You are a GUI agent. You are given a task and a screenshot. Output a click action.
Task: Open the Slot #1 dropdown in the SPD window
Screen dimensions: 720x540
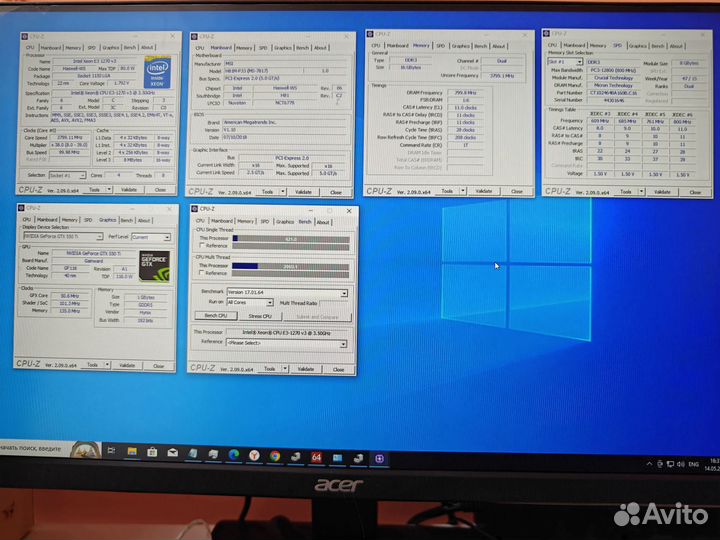[579, 62]
